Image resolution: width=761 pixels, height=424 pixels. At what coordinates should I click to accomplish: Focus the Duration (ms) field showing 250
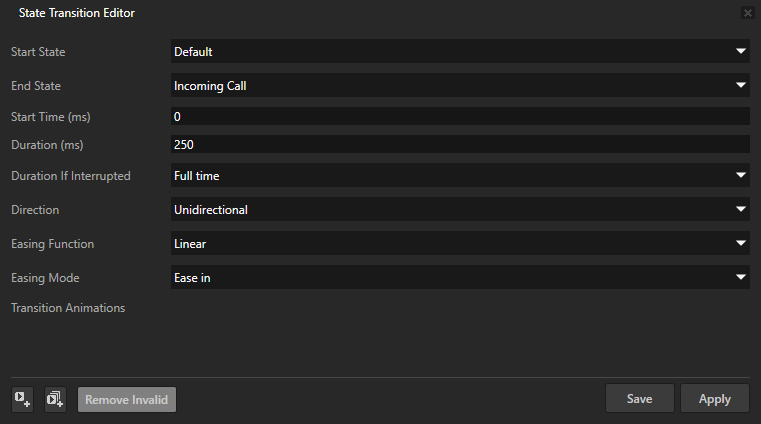(x=460, y=145)
